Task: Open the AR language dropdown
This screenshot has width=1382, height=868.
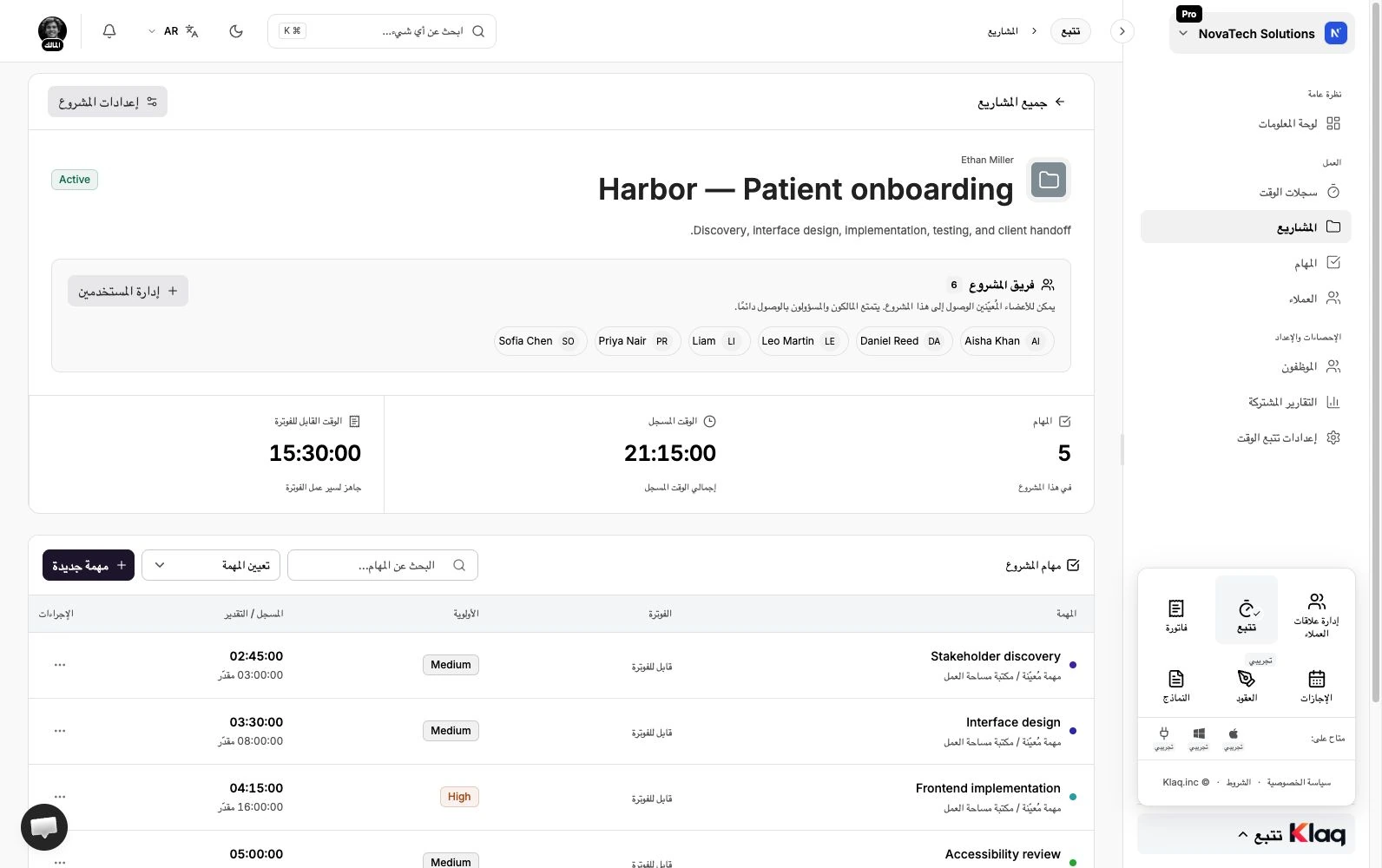Action: pos(173,31)
